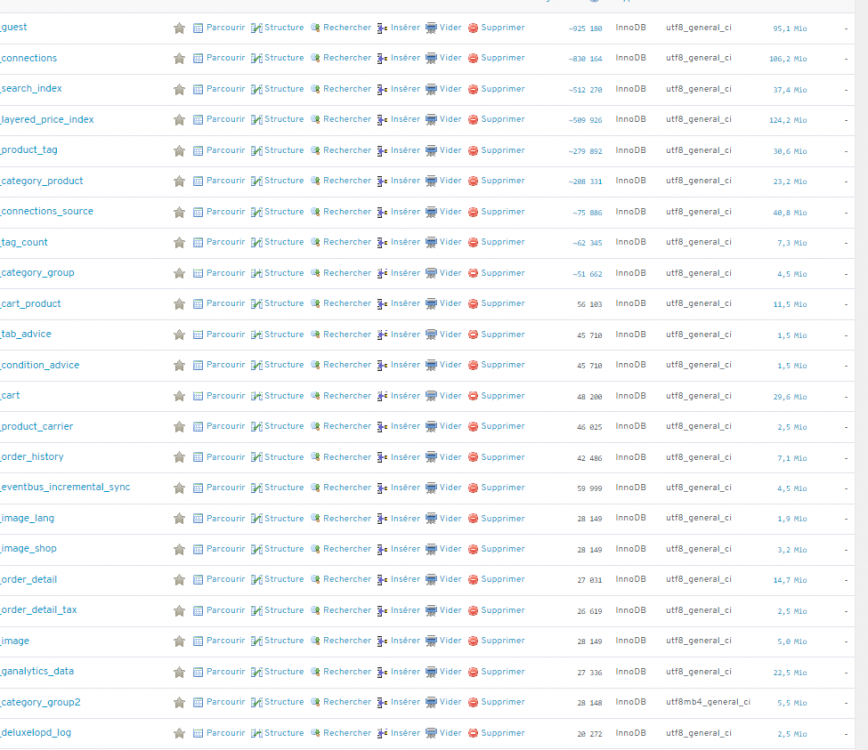868x750 pixels.
Task: Open the category_group2 table
Action: tap(41, 702)
